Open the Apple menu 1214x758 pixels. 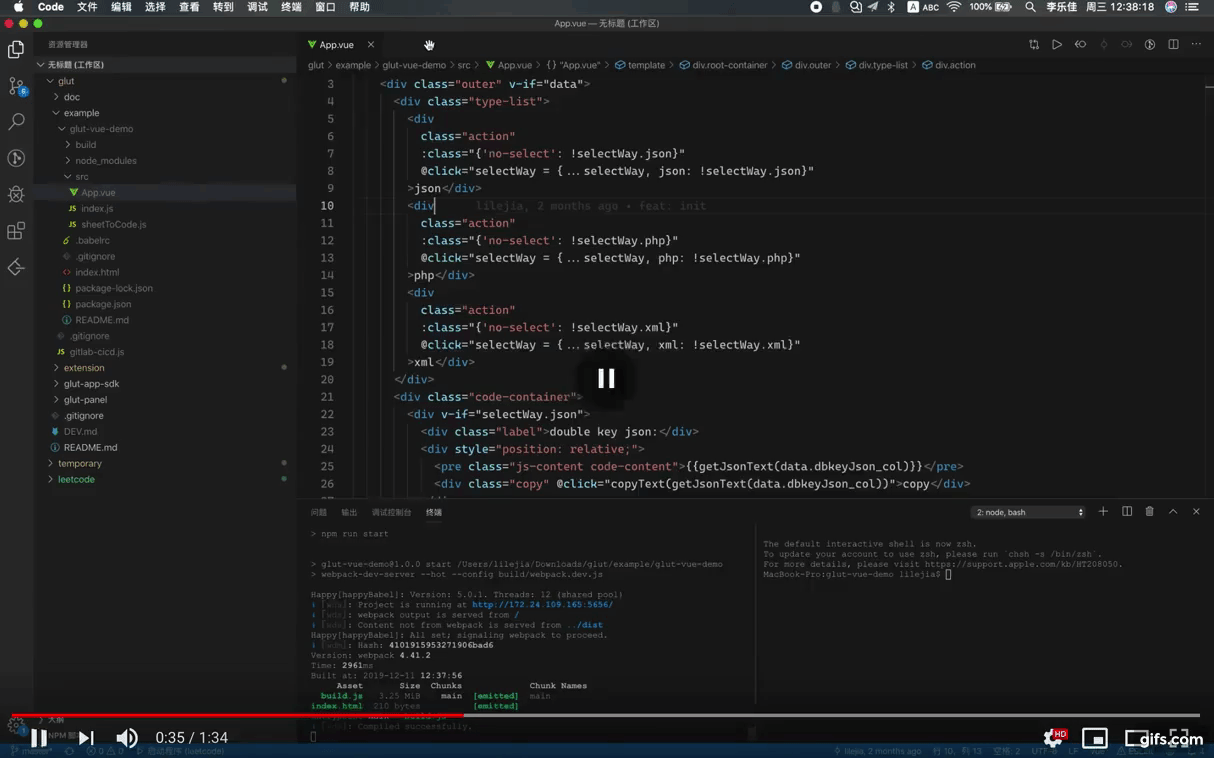(18, 7)
